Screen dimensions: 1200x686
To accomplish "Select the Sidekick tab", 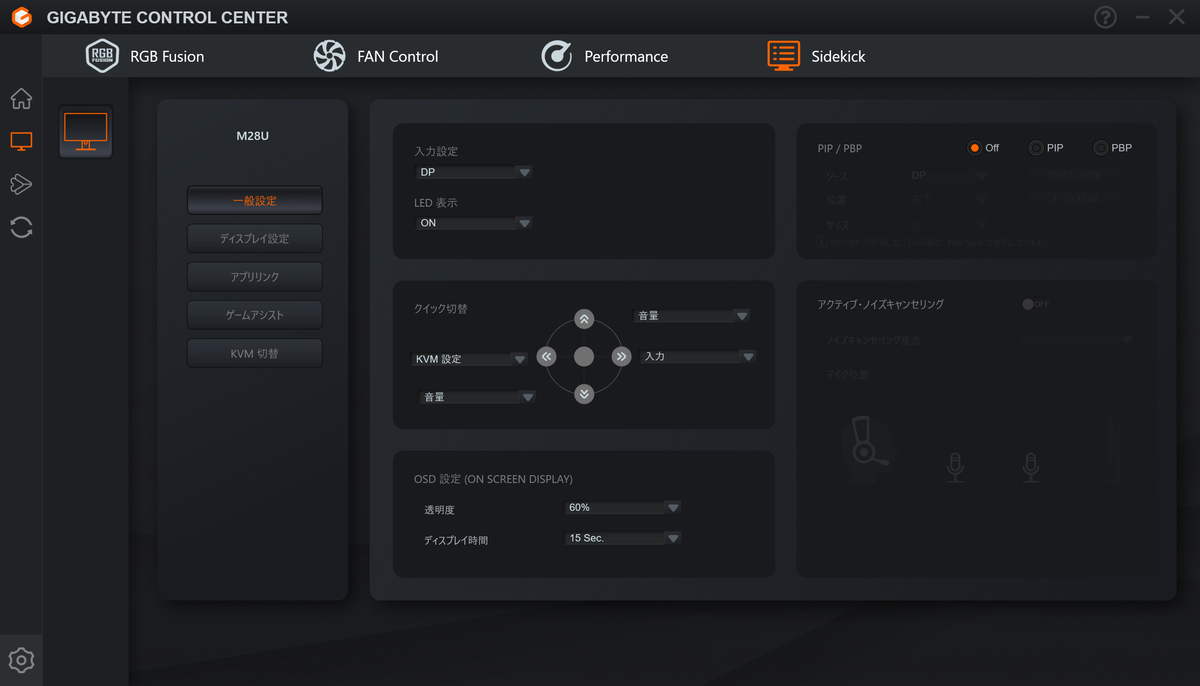I will click(x=816, y=56).
